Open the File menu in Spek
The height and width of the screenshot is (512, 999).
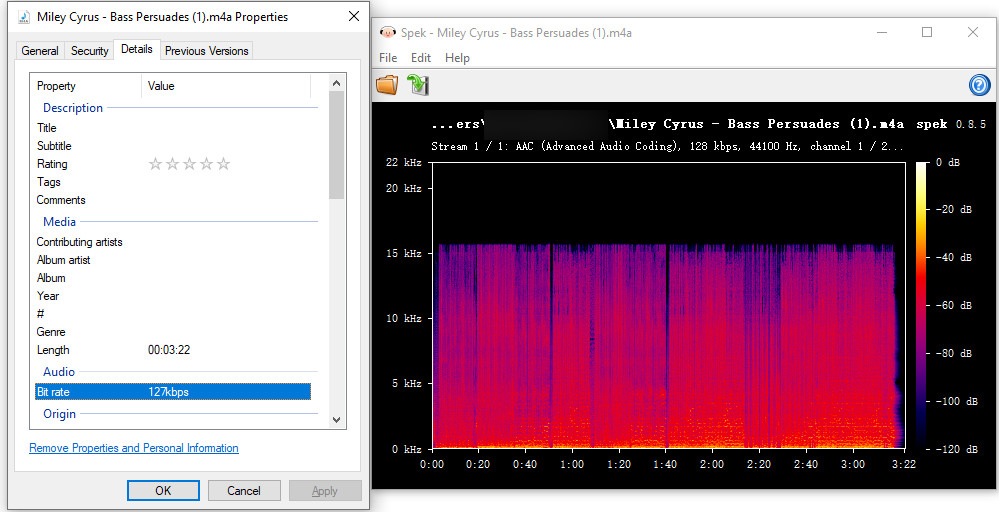coord(388,58)
